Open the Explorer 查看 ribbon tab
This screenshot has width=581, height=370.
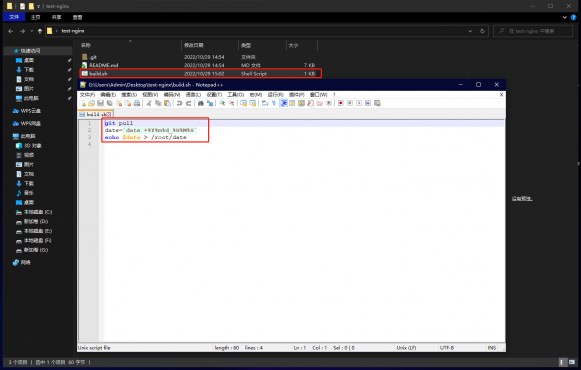tap(77, 17)
